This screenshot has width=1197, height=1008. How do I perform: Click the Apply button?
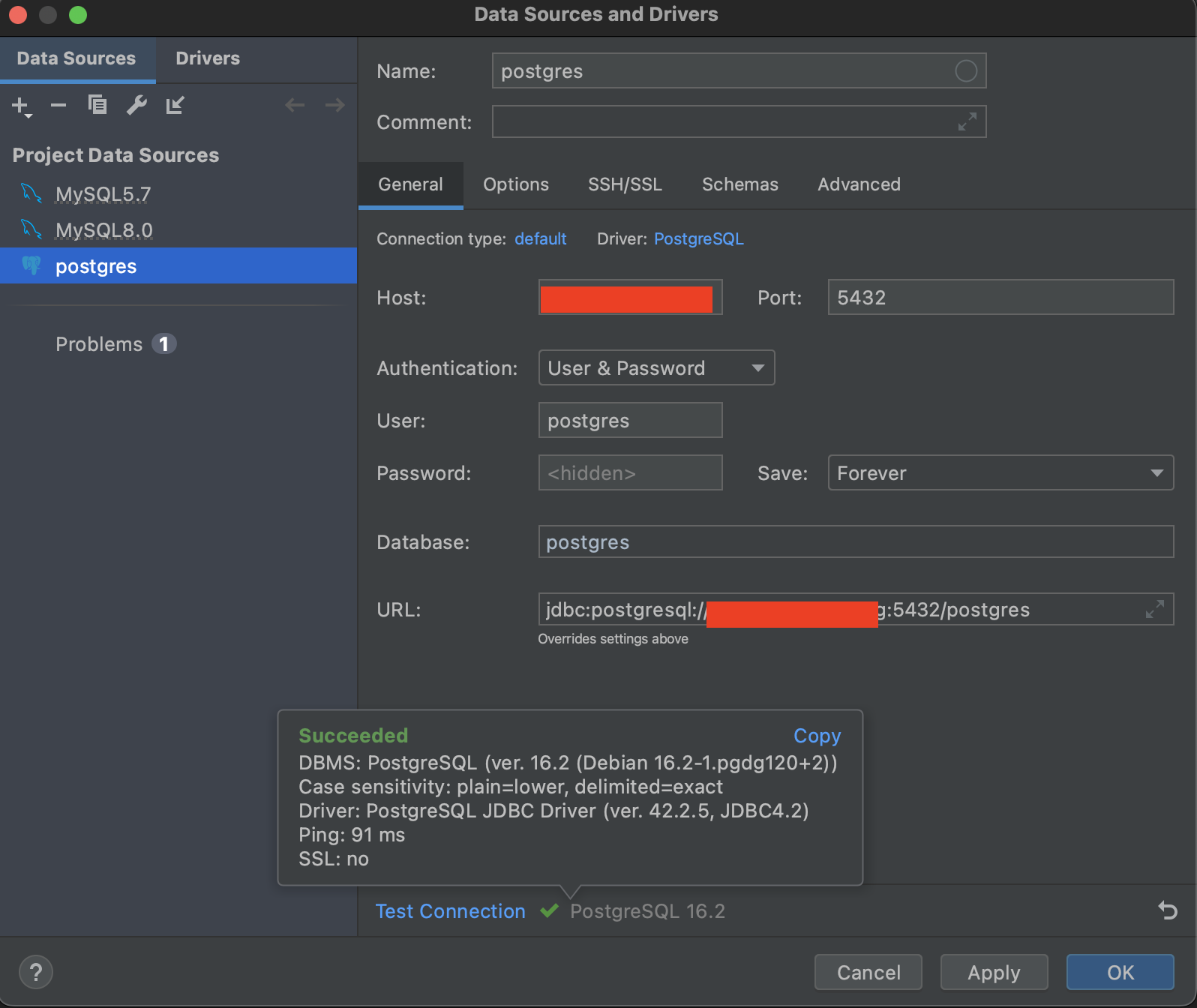[994, 972]
